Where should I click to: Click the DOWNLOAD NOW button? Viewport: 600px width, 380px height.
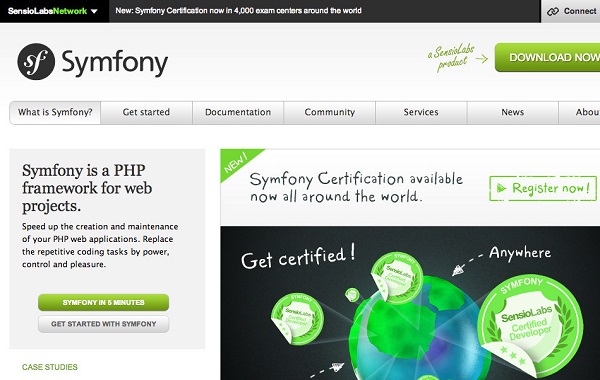coord(548,57)
